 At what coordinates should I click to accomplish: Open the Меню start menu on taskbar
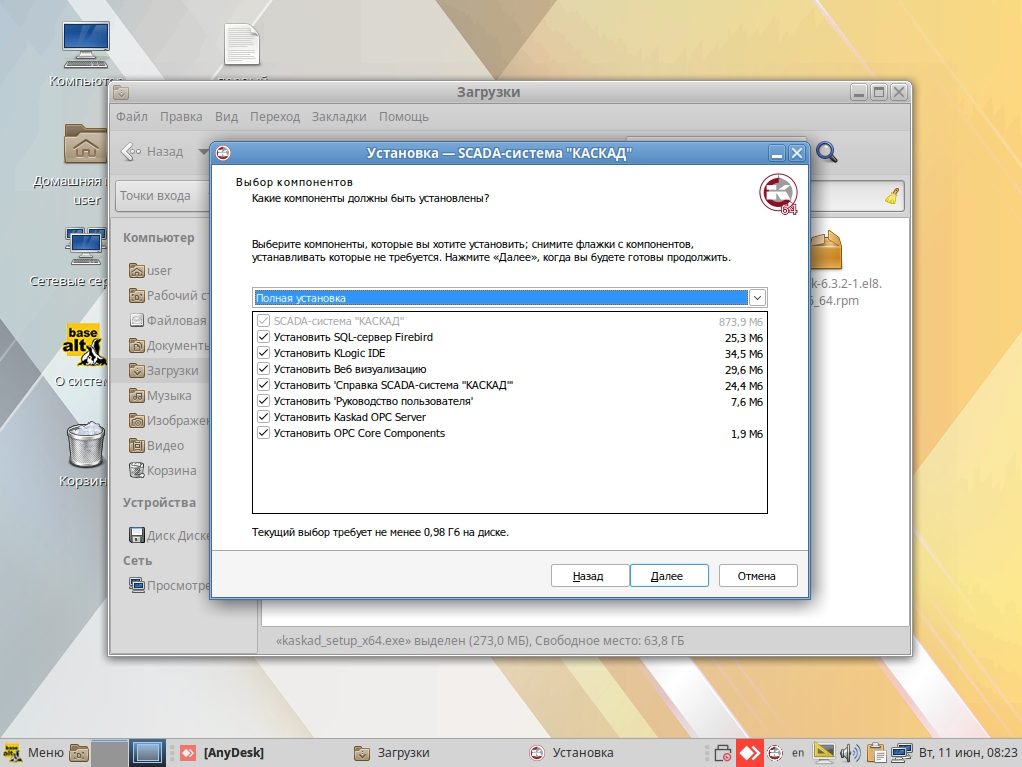[34, 752]
